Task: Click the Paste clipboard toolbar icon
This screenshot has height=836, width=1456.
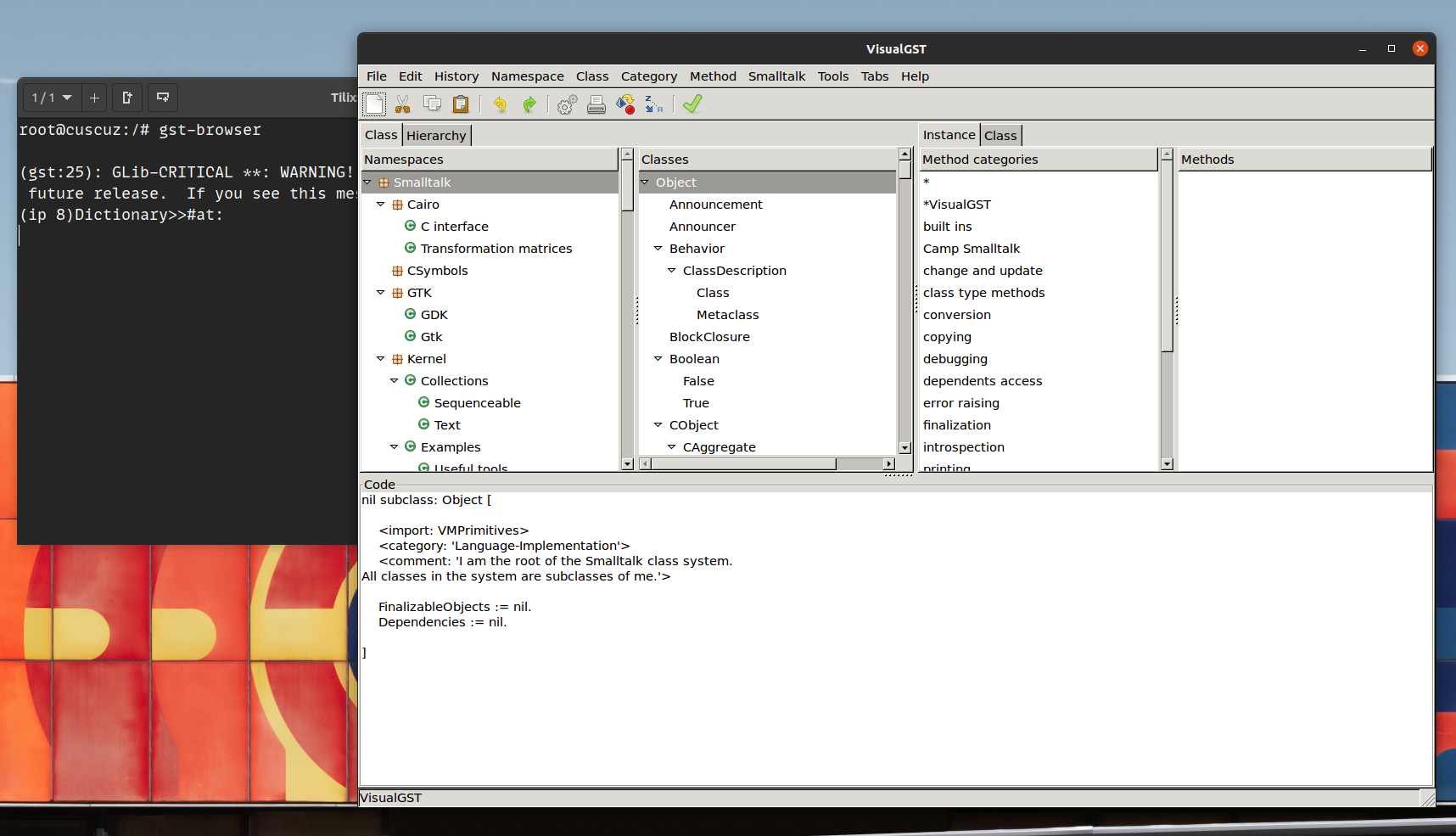Action: [461, 104]
